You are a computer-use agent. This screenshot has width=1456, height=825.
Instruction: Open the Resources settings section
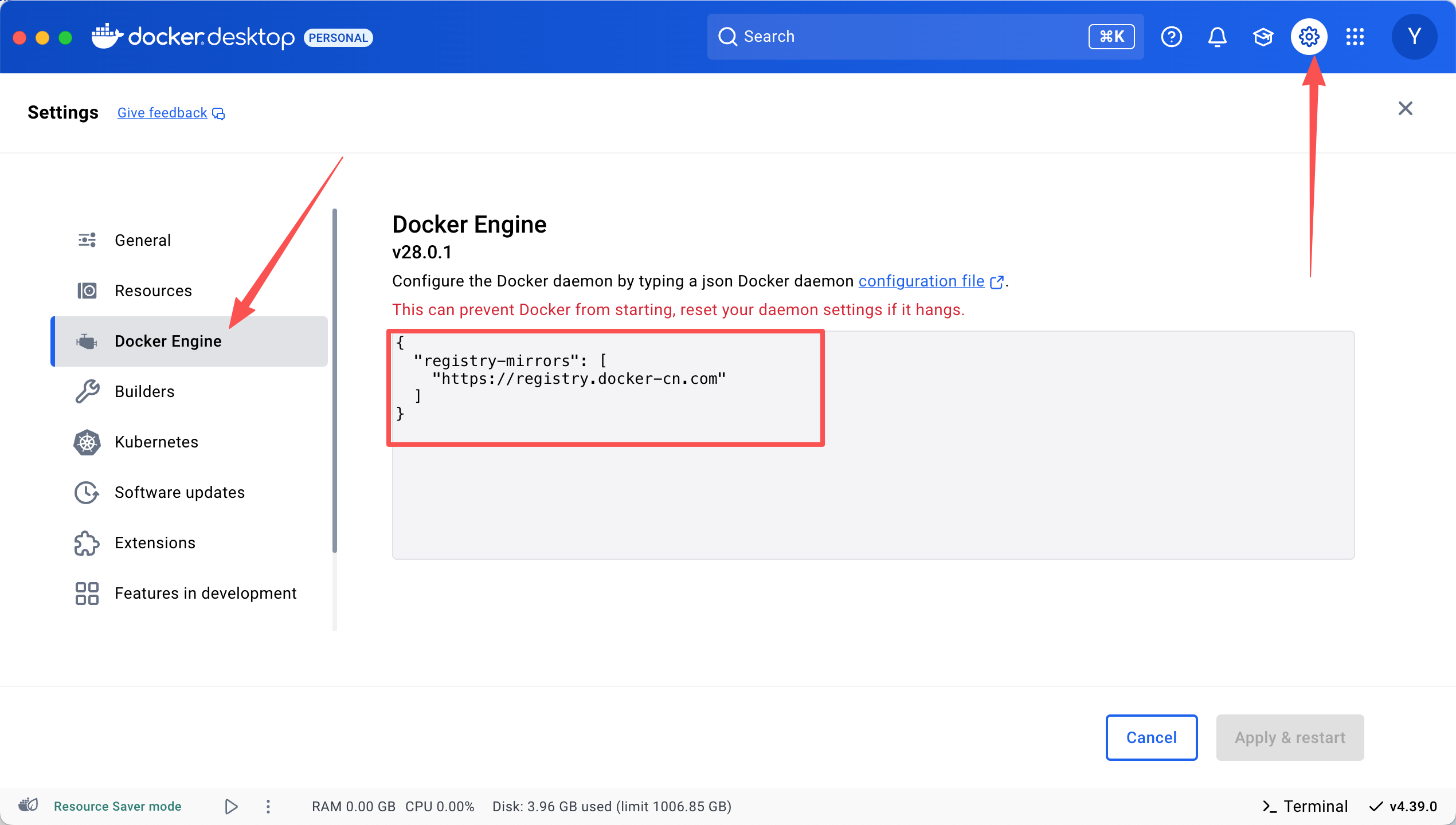(153, 290)
